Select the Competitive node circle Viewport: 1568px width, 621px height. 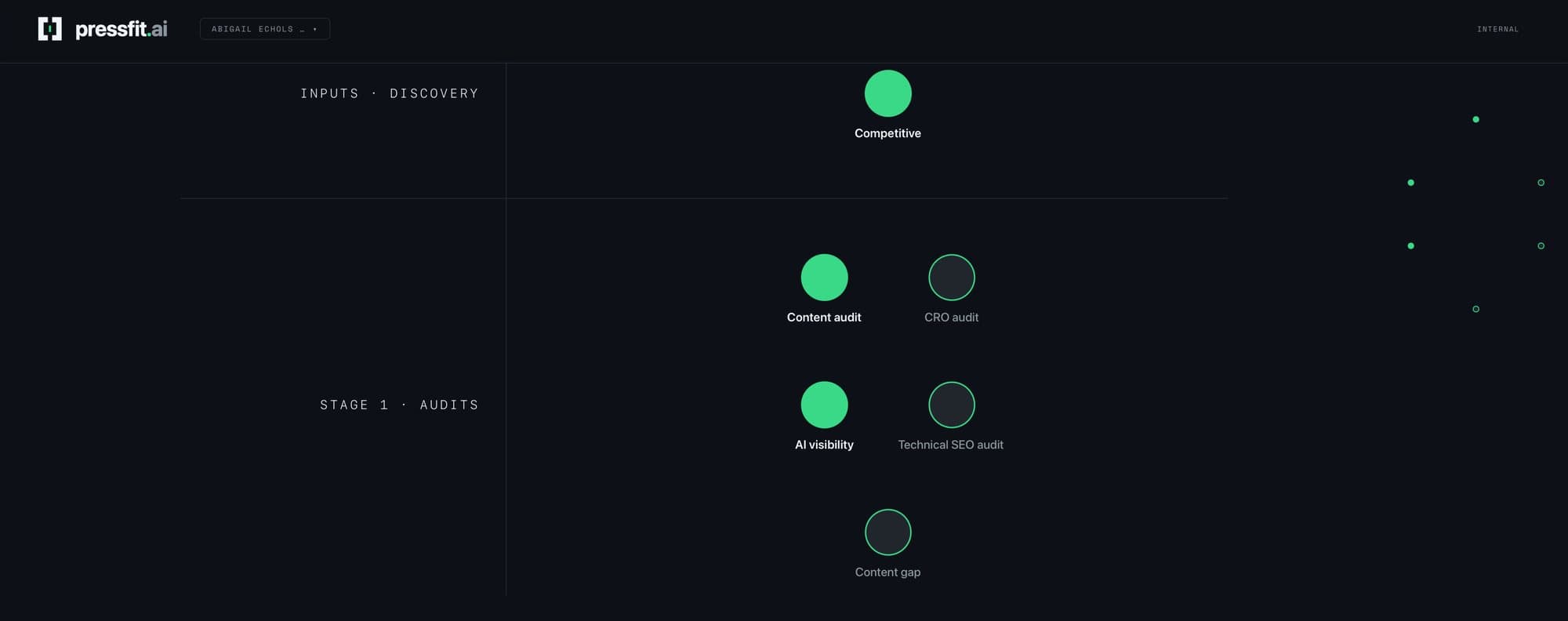point(887,93)
